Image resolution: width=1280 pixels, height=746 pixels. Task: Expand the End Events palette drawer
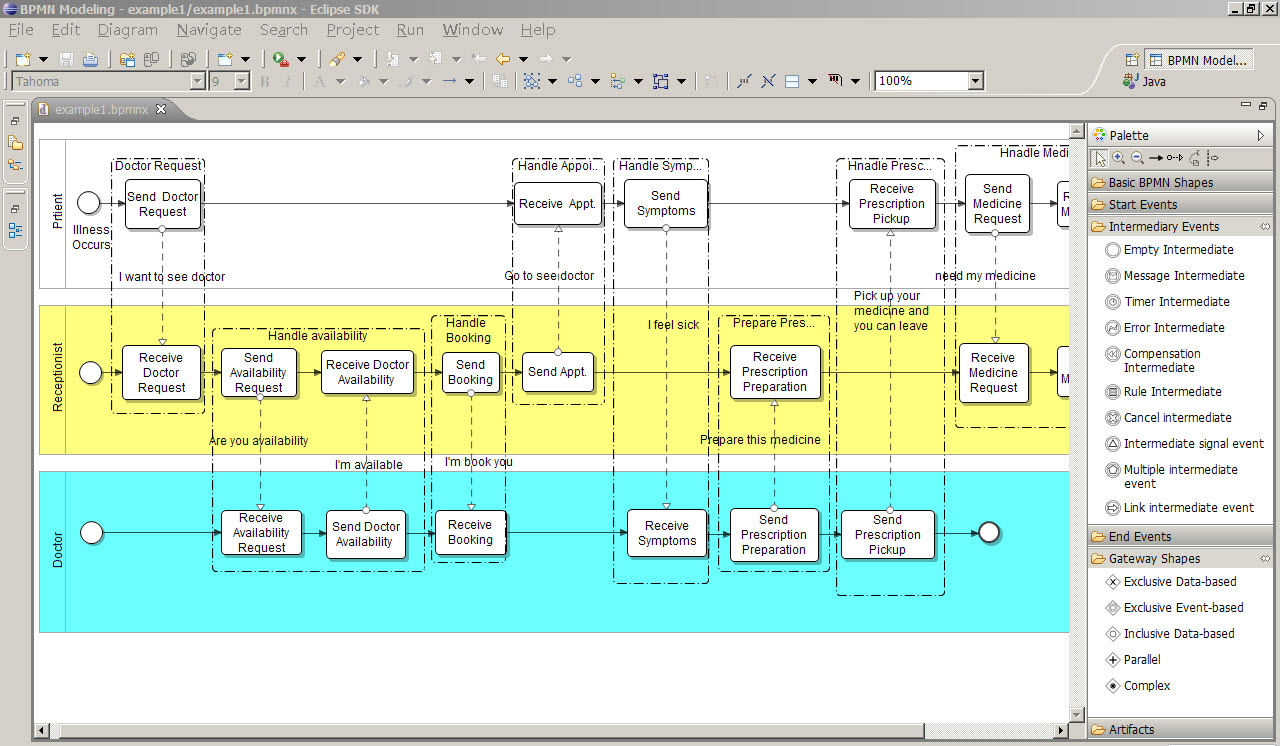1180,537
